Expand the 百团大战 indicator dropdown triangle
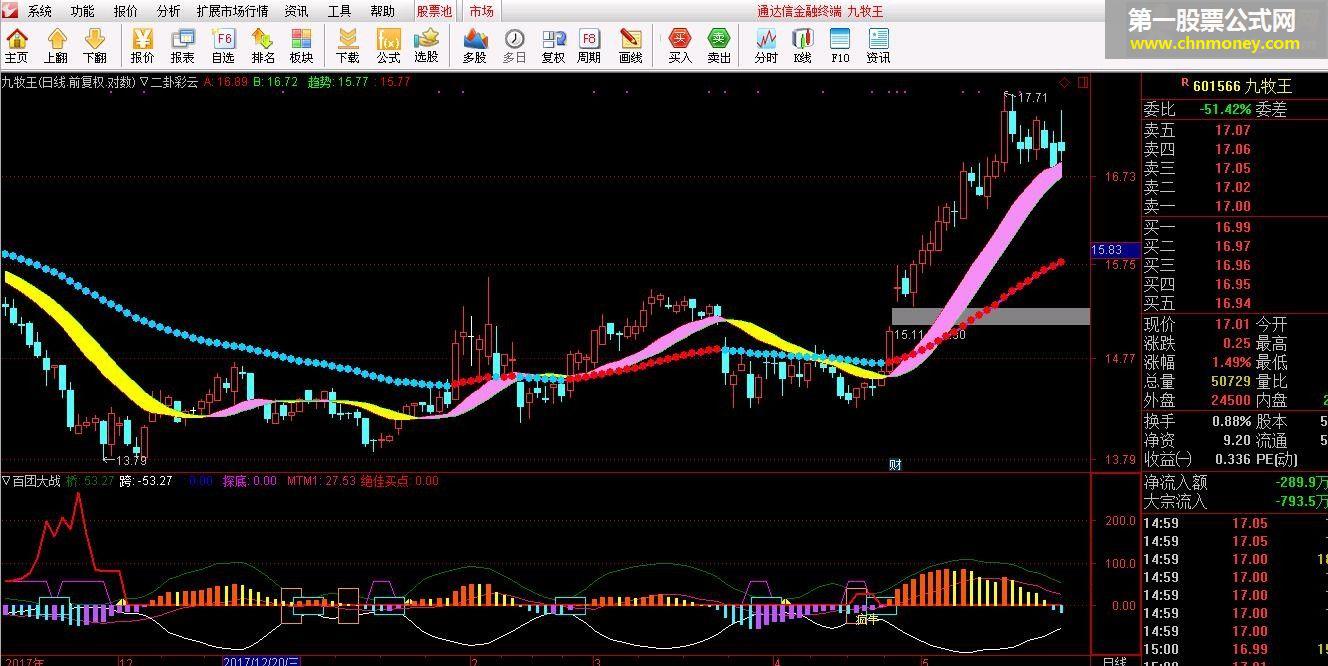Screen dimensions: 1328x666 (6, 481)
